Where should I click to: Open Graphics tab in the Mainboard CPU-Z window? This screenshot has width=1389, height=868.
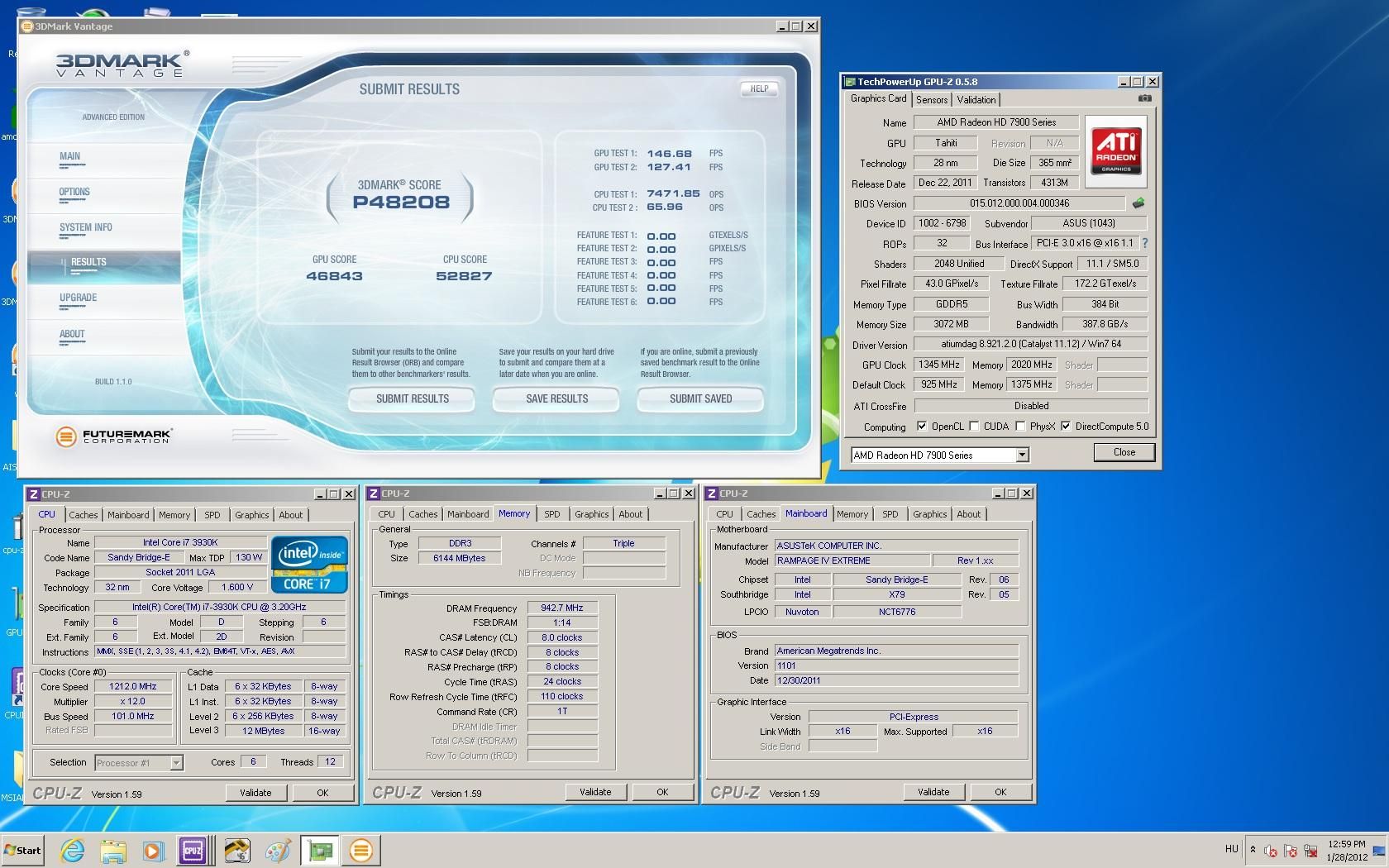pos(930,514)
